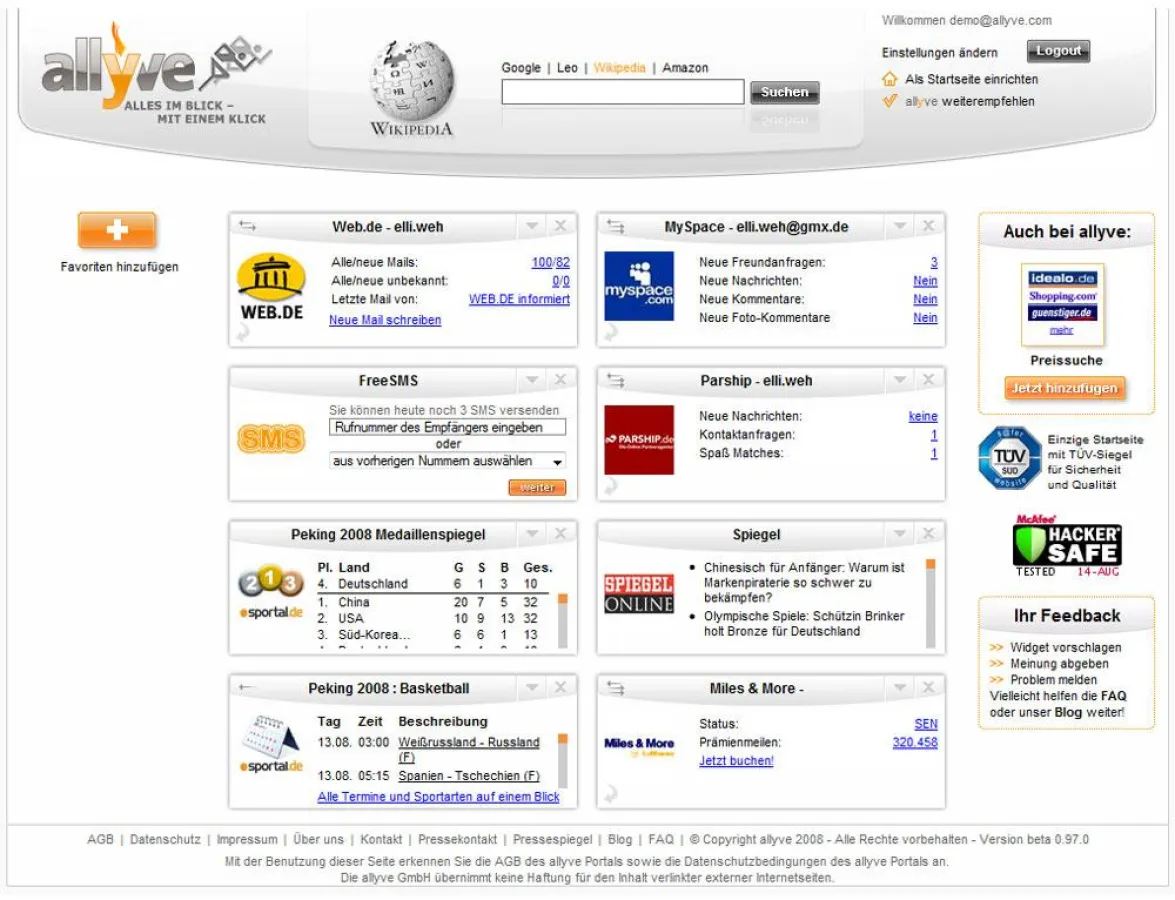The width and height of the screenshot is (1175, 900).
Task: Open MySpace via its logo icon
Action: (x=640, y=285)
